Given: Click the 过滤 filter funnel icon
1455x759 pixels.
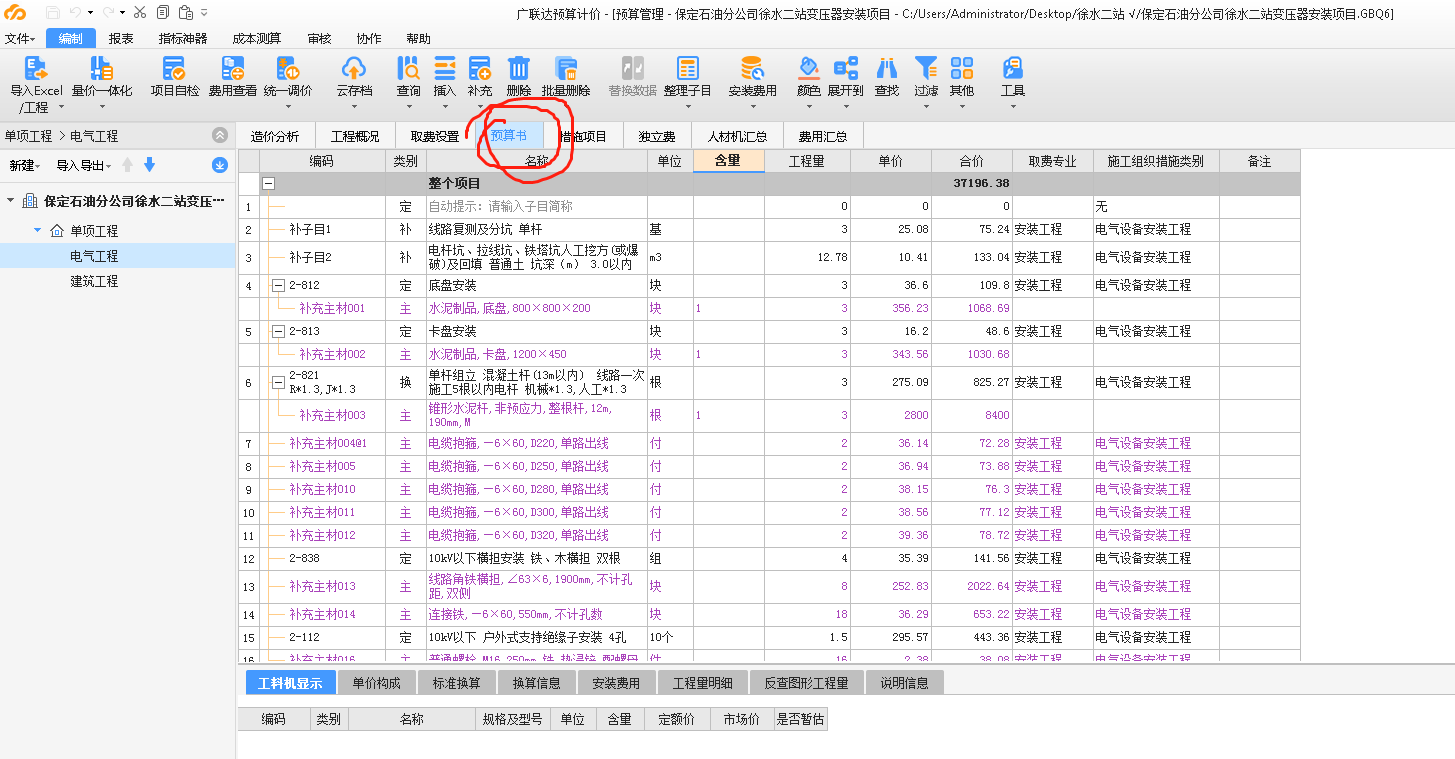Looking at the screenshot, I should [926, 68].
